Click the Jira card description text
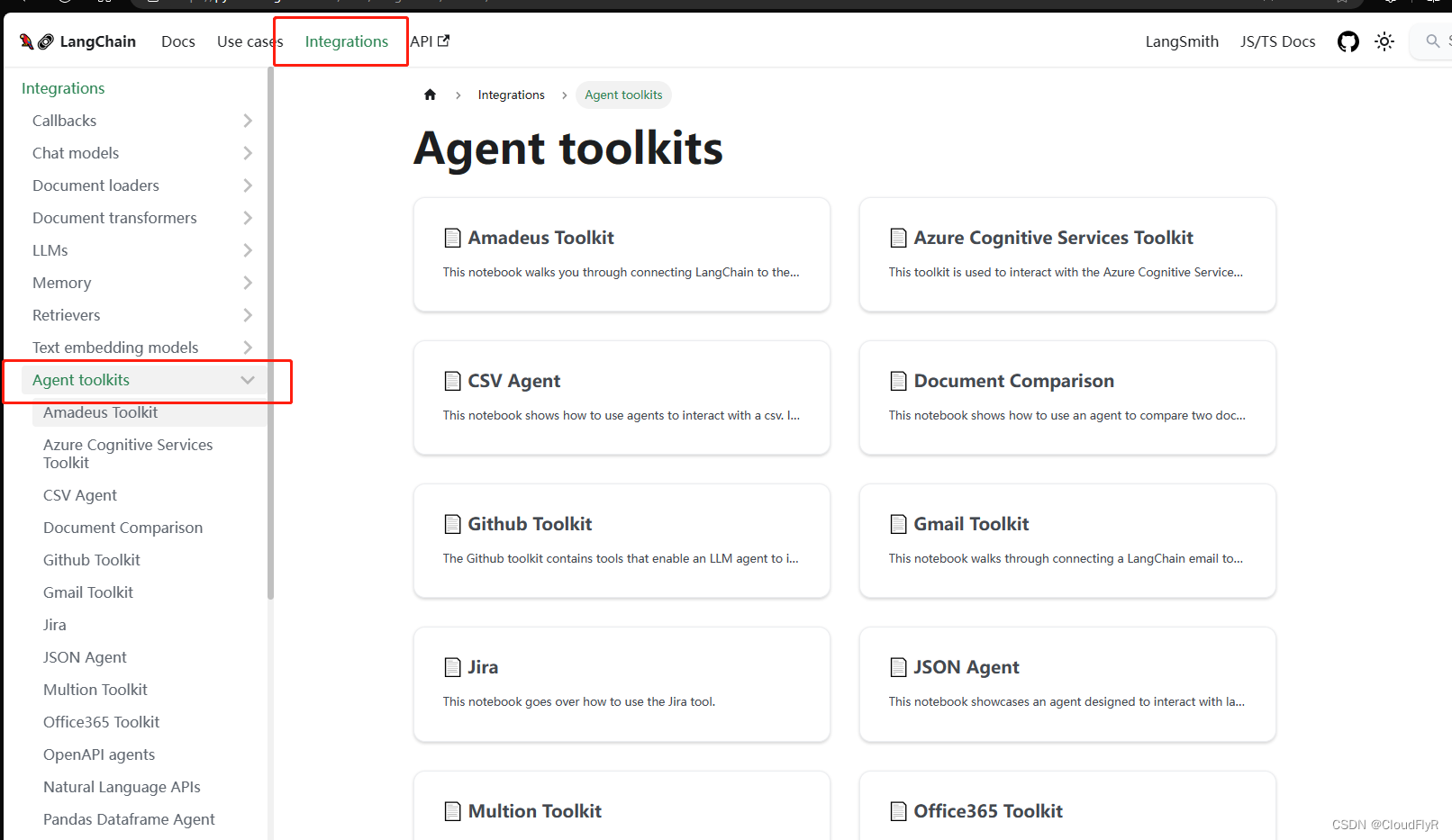The width and height of the screenshot is (1452, 840). tap(579, 701)
